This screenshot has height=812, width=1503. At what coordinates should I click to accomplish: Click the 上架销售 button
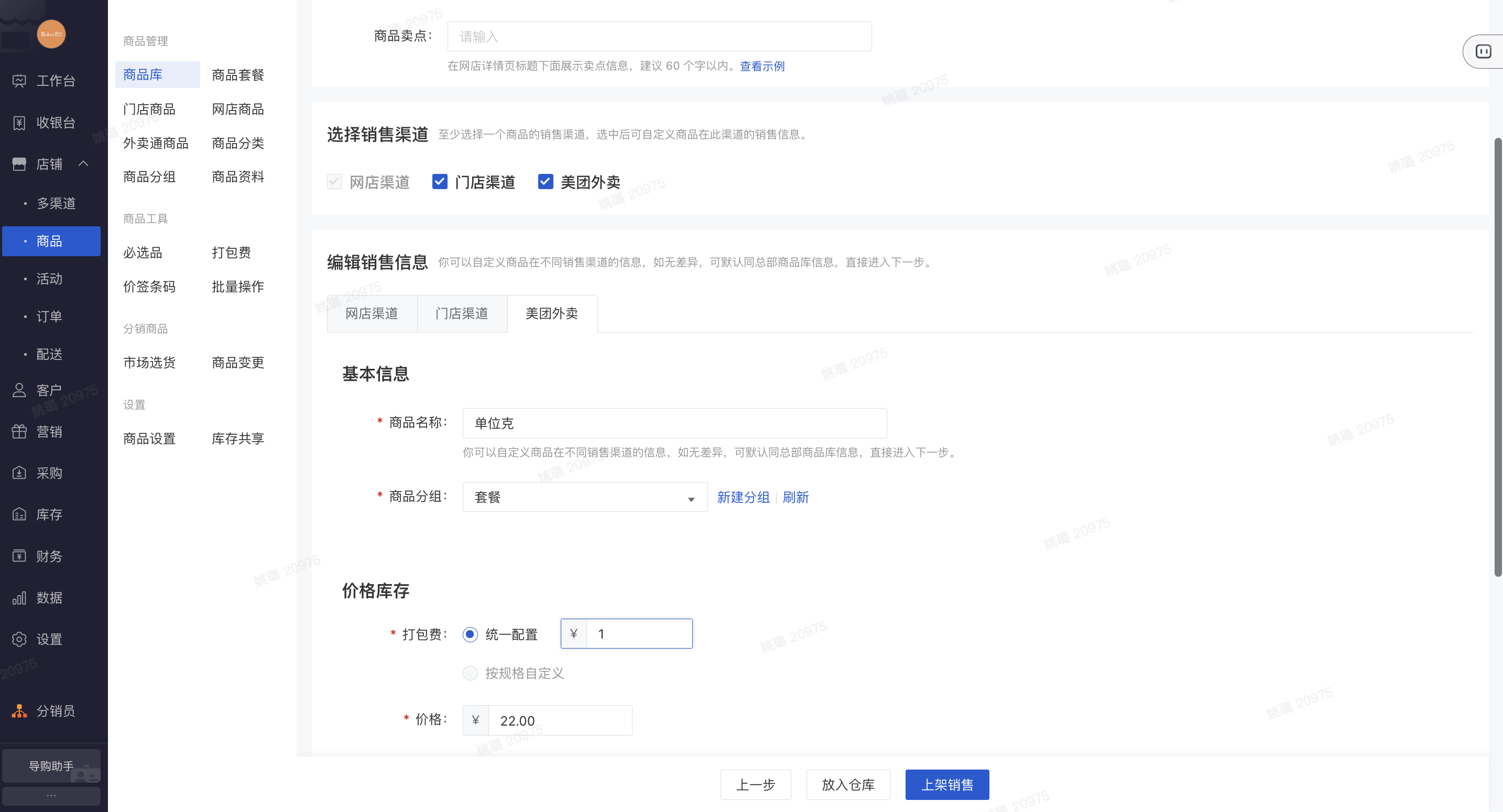click(947, 785)
